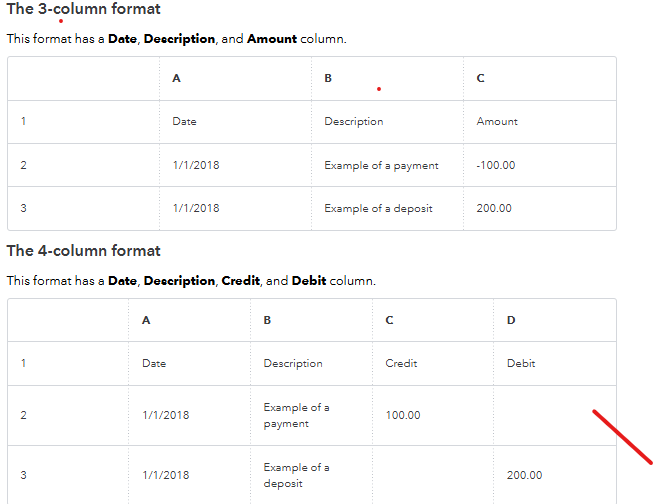654x504 pixels.
Task: Click the Description cell in the 4-column table
Action: tap(293, 363)
